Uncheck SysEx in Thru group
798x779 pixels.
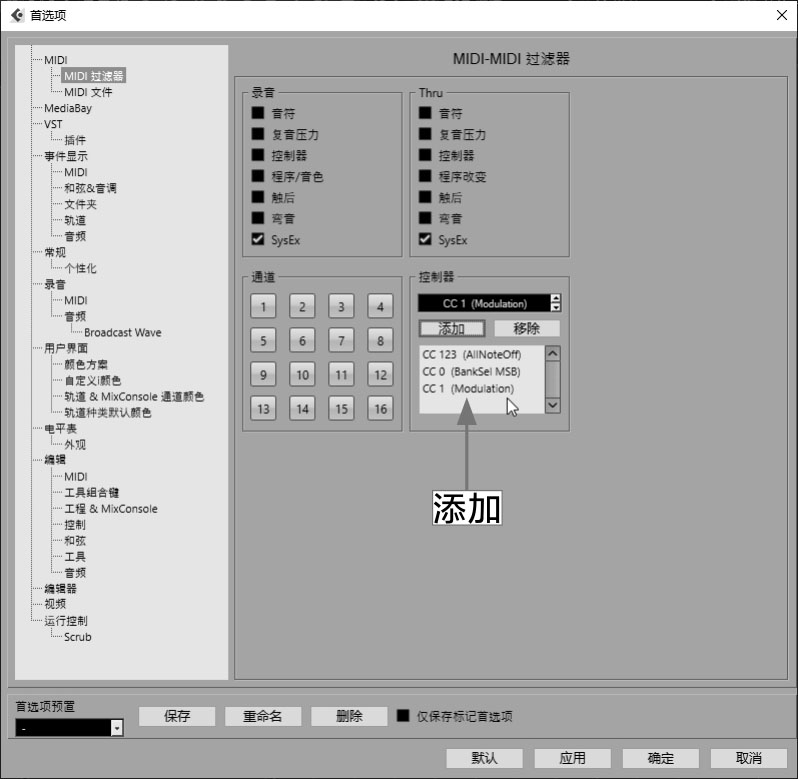coord(425,239)
